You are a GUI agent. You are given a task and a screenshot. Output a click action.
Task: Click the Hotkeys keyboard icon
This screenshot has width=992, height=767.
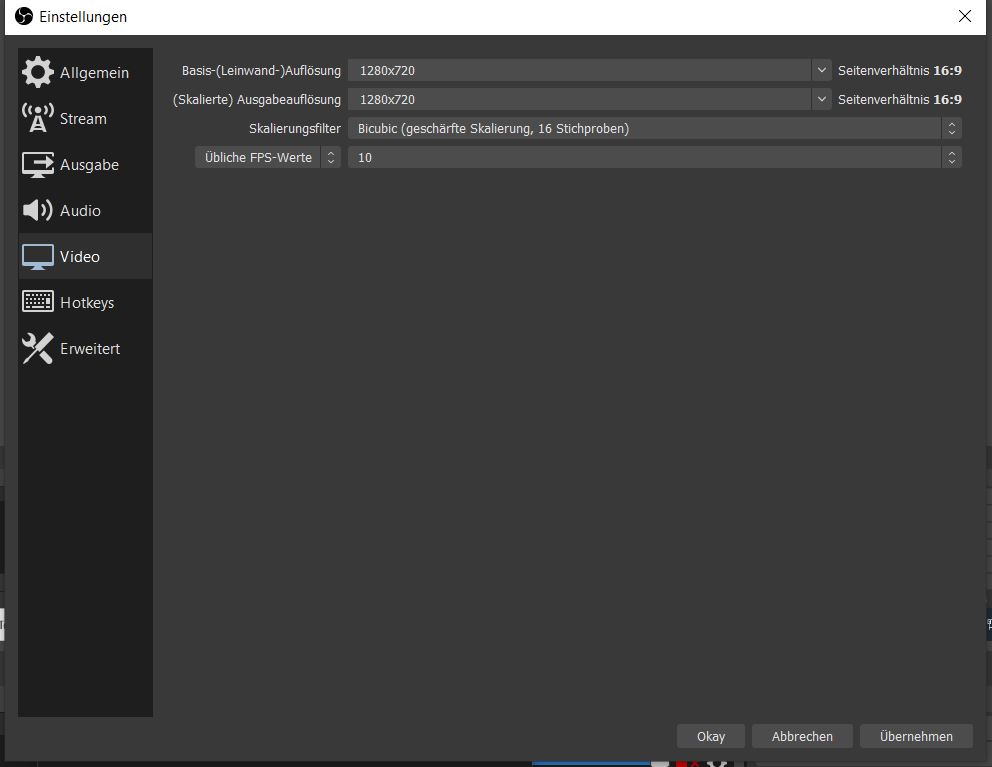pyautogui.click(x=38, y=302)
